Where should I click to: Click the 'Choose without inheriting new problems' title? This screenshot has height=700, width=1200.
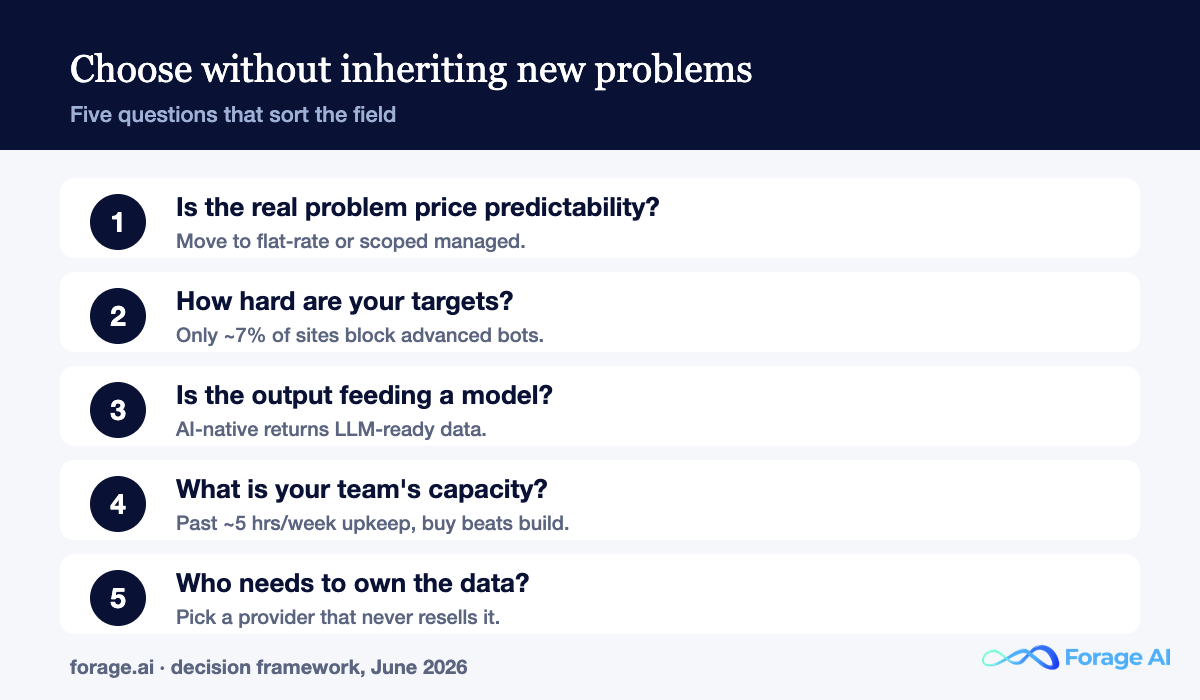click(411, 70)
